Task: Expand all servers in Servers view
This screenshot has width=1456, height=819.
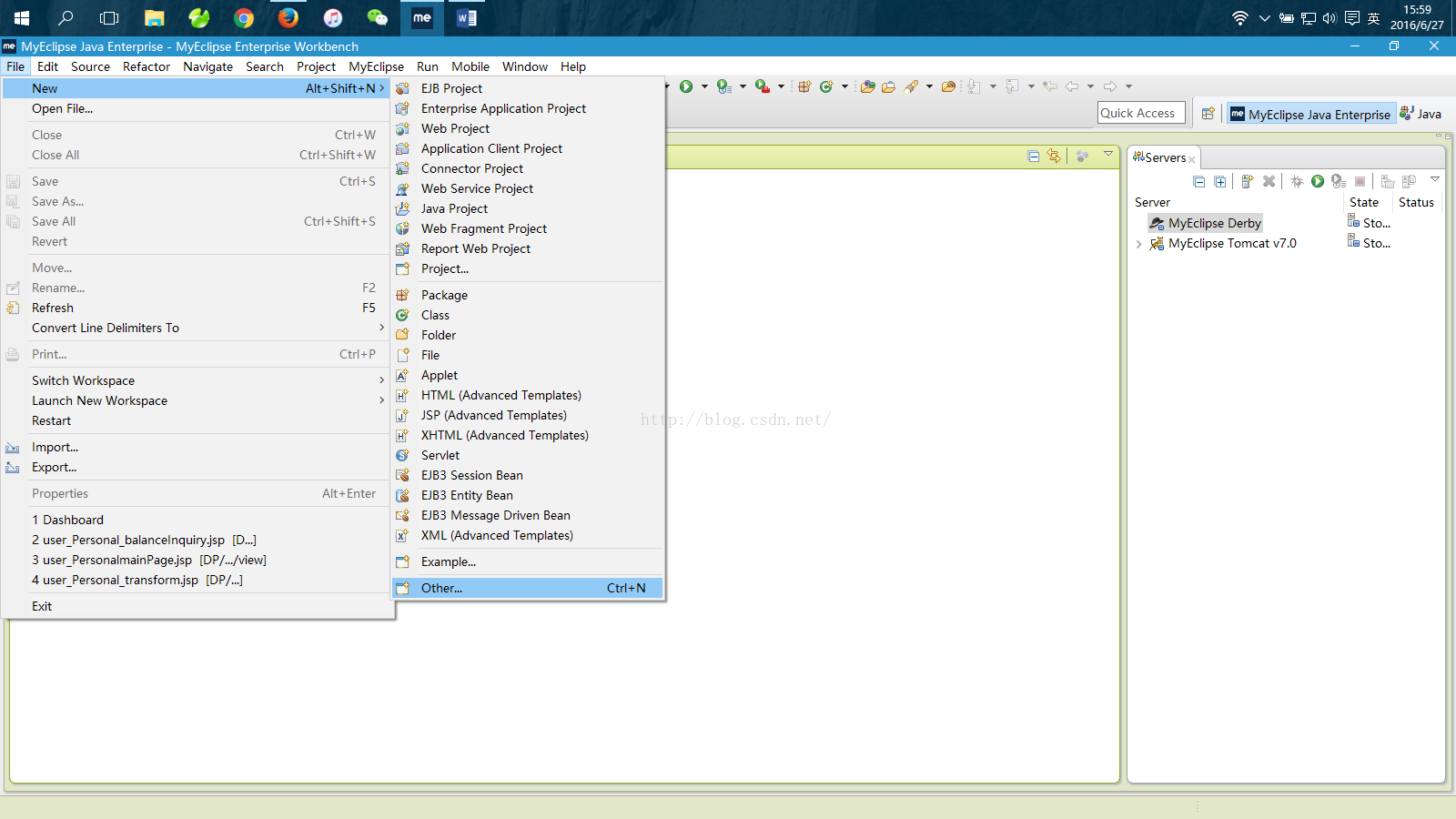Action: (x=1220, y=182)
